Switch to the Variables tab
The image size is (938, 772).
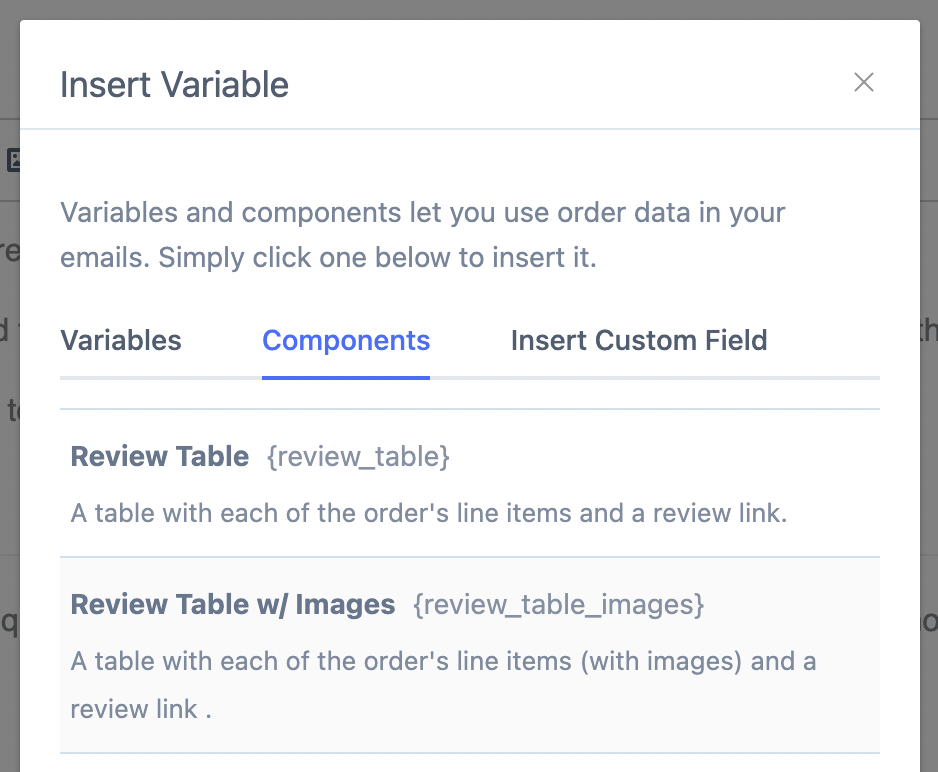120,341
